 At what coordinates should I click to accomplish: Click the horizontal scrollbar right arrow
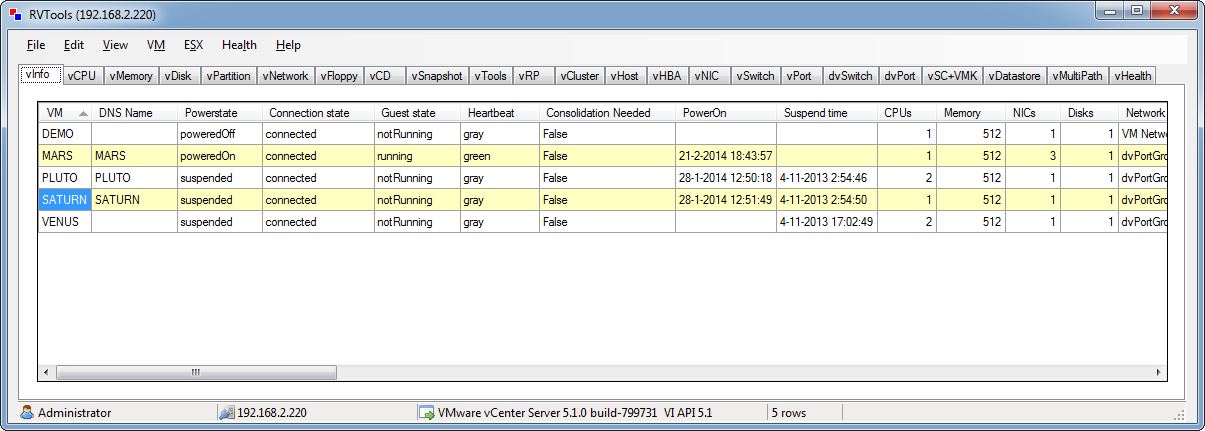pos(1159,372)
